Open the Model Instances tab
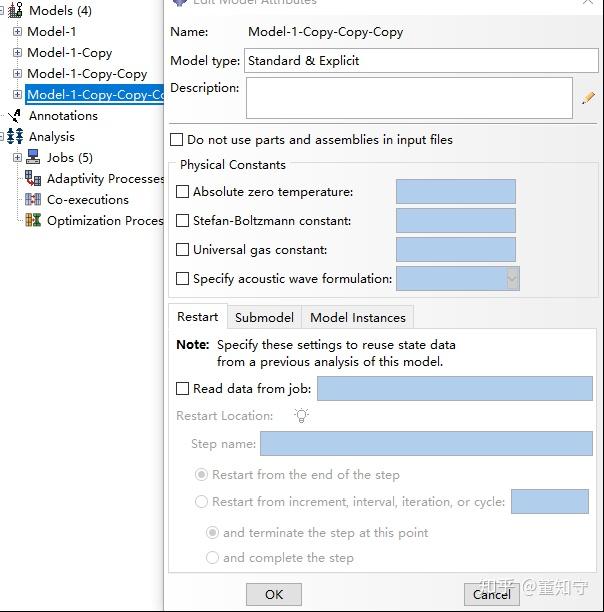Screen dimensions: 604x612 (358, 317)
